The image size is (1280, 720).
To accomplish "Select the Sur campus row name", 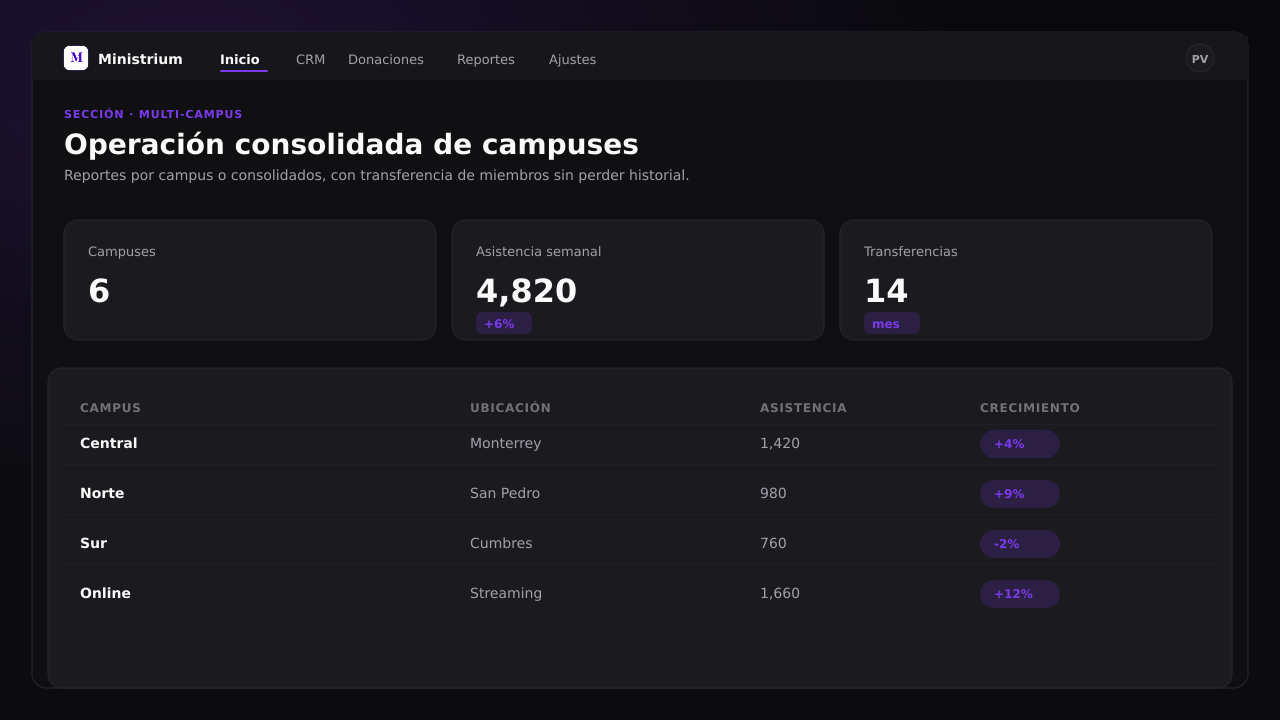I will 93,543.
